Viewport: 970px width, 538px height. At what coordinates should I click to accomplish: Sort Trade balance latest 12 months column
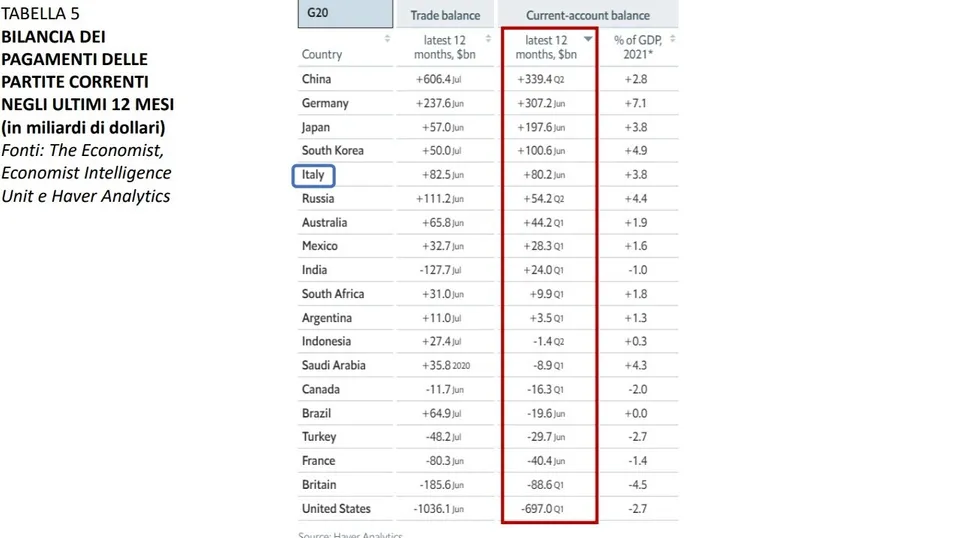click(x=488, y=39)
